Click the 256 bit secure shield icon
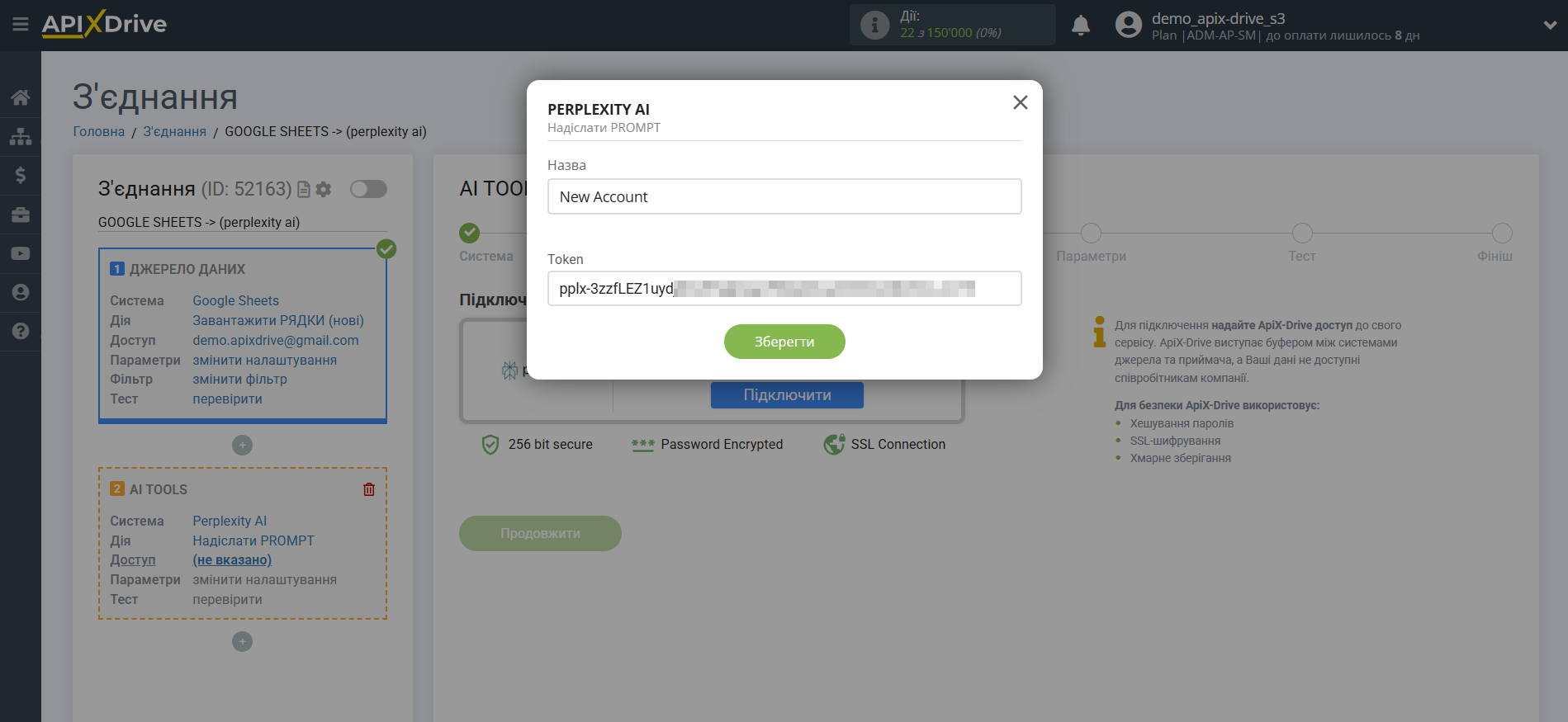Screen dimensions: 1568x722 [x=490, y=445]
